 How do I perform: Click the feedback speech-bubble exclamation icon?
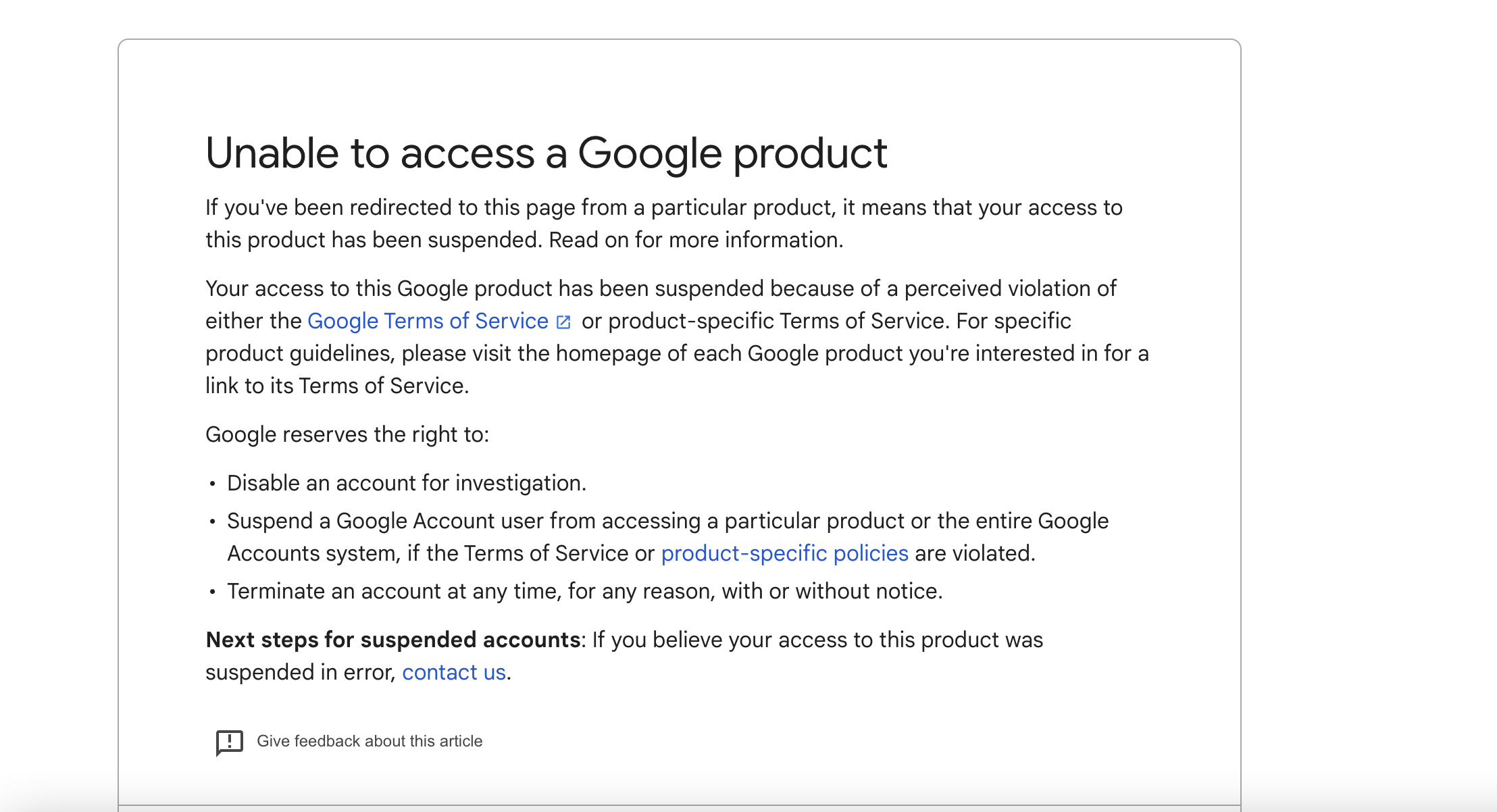tap(229, 742)
